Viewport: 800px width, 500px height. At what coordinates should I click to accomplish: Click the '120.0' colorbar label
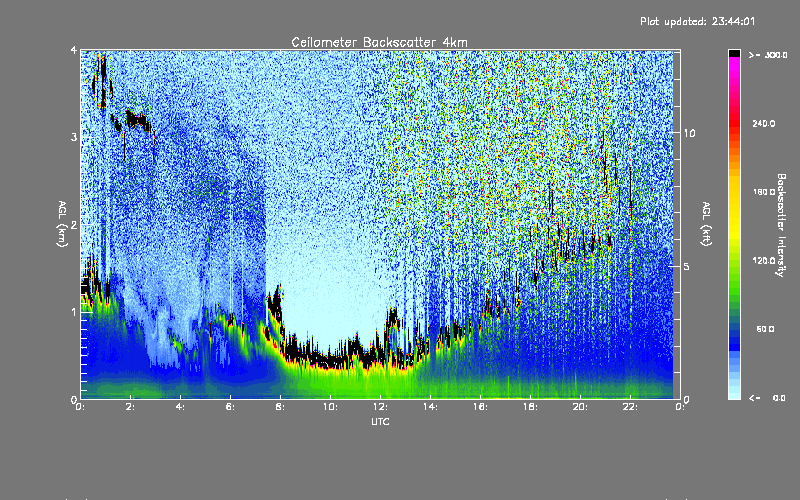764,260
